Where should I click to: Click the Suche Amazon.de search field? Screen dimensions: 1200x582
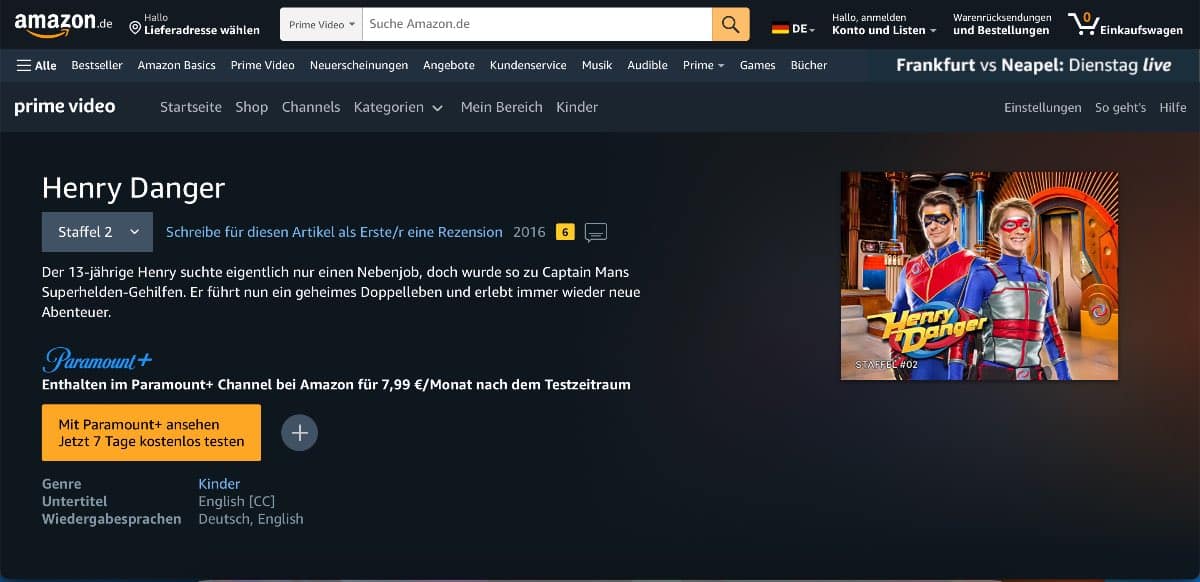click(x=536, y=24)
